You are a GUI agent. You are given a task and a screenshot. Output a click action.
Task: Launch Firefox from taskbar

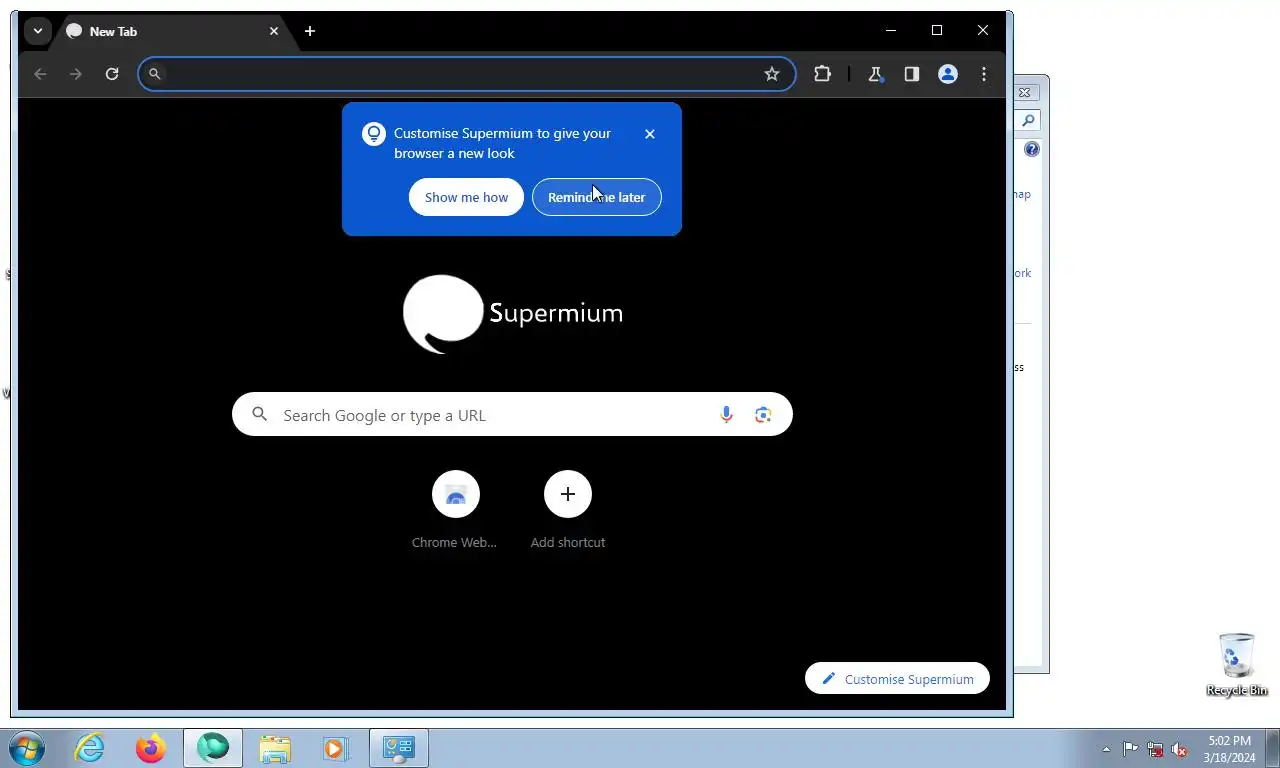tap(151, 748)
